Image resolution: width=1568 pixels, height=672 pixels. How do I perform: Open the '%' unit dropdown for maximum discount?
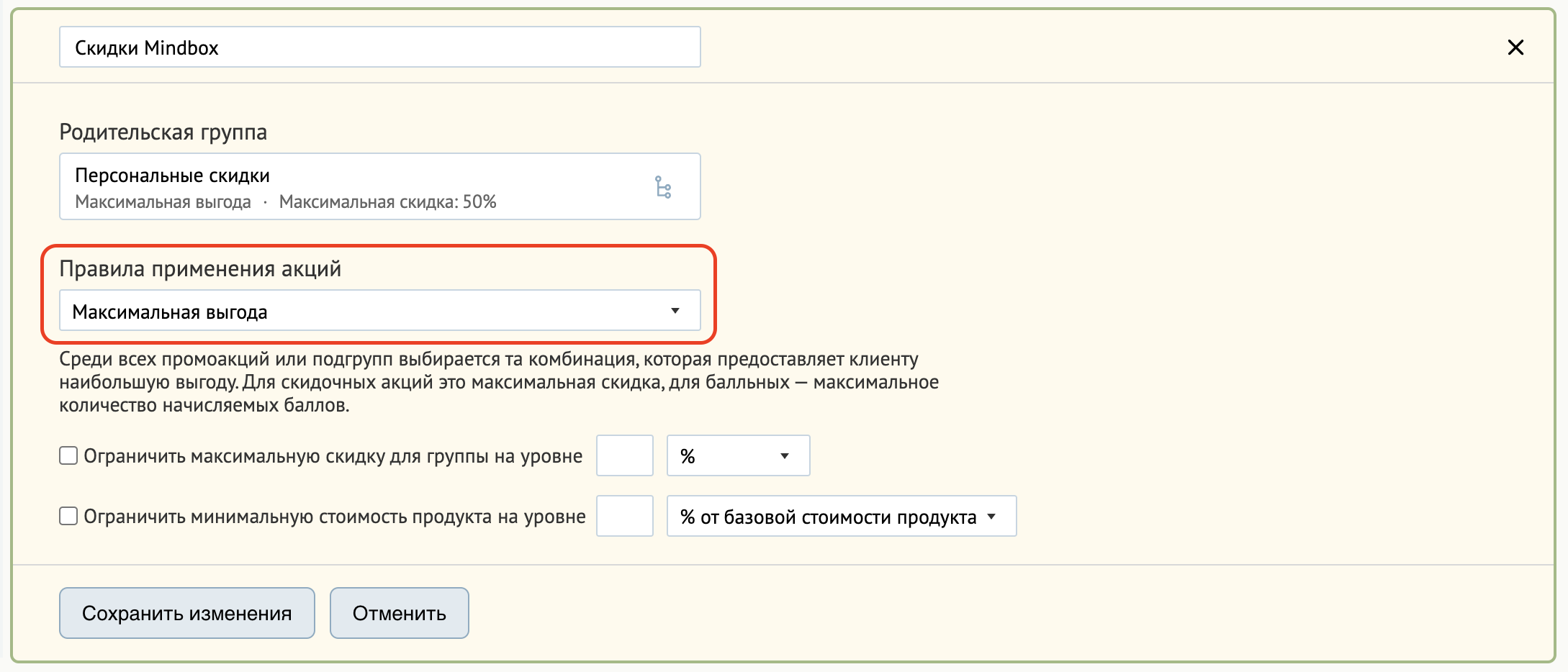coord(739,455)
